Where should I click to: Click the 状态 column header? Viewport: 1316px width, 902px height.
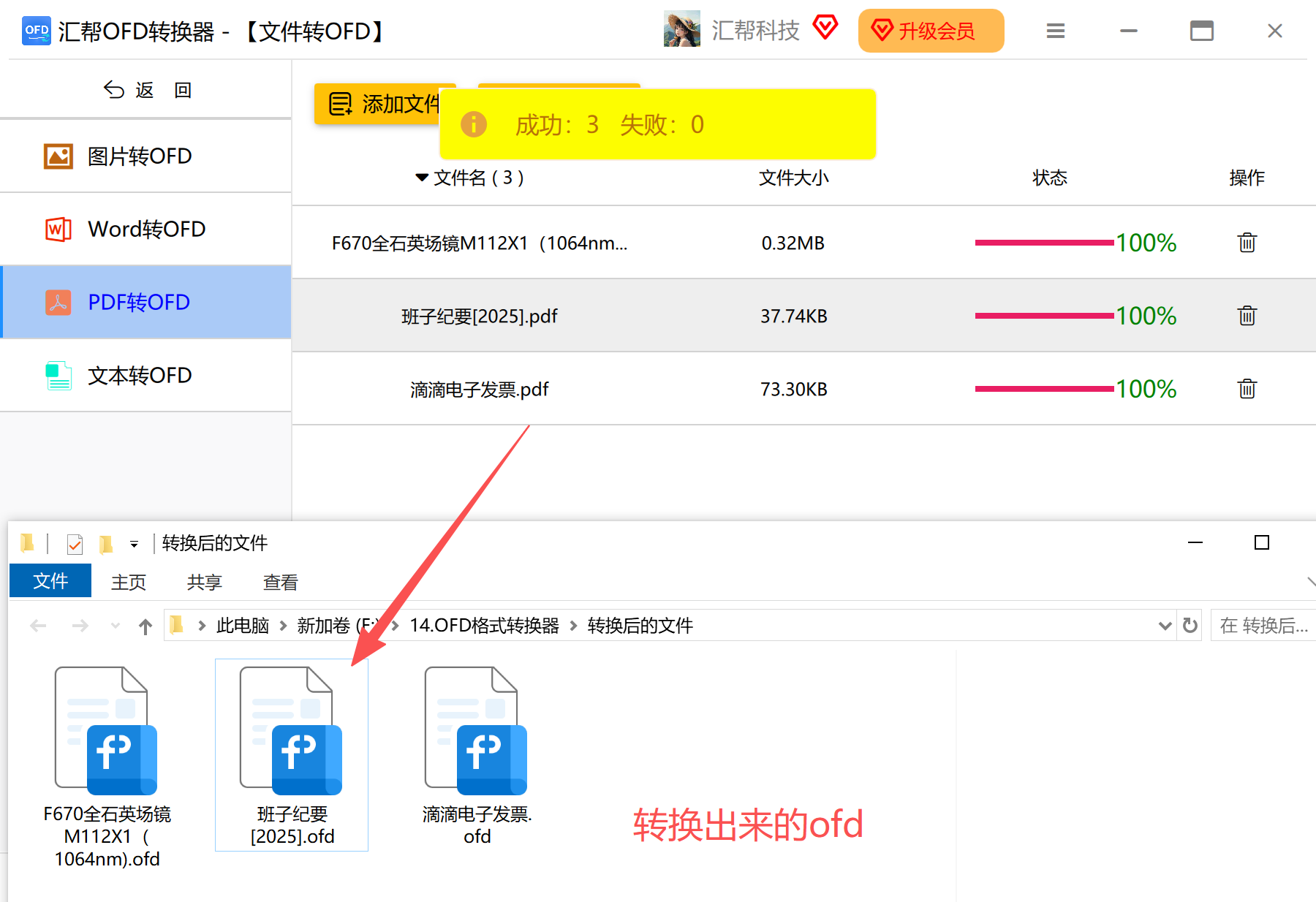pos(1050,178)
